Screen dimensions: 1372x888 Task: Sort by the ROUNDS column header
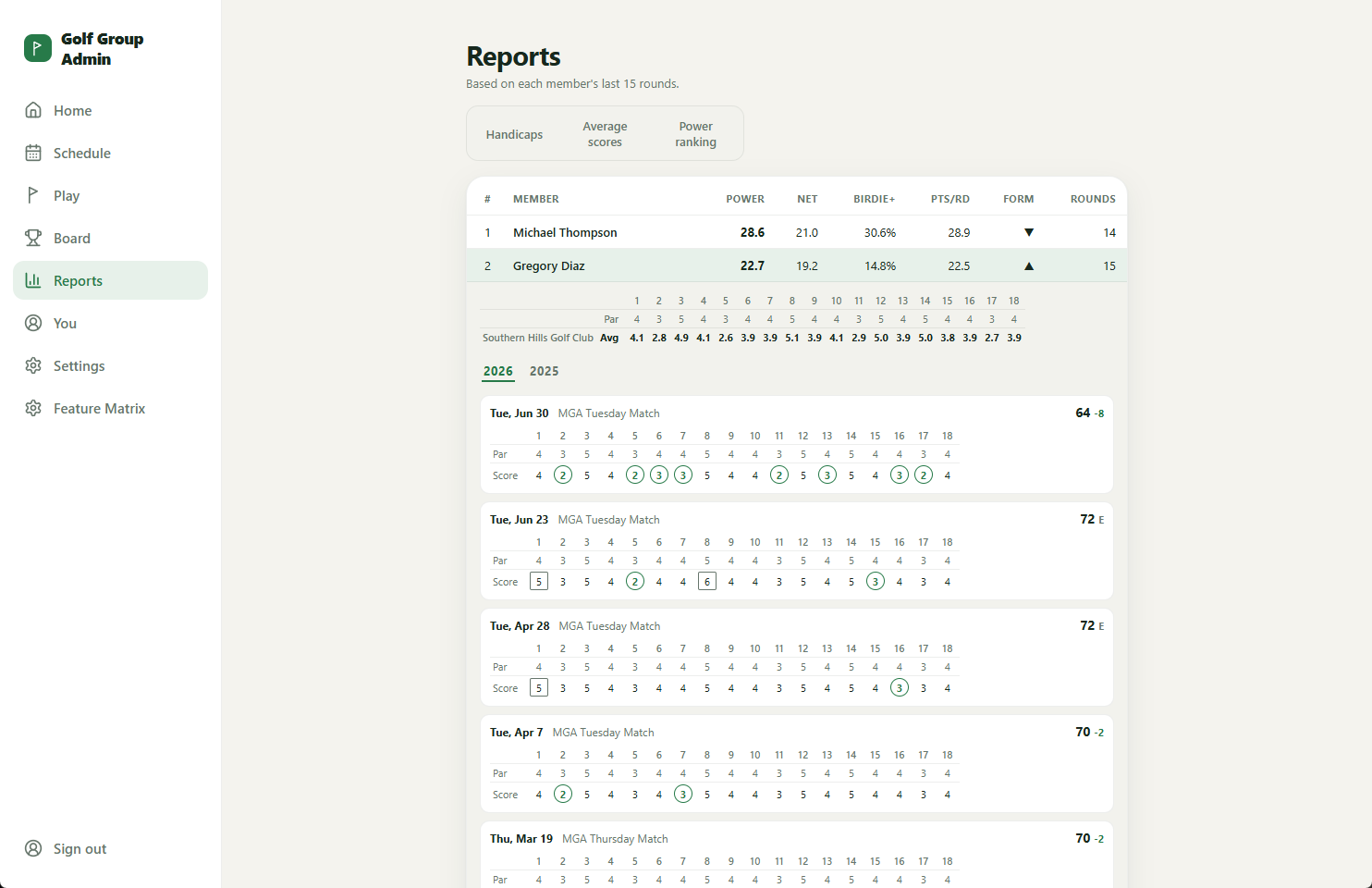[x=1093, y=199]
